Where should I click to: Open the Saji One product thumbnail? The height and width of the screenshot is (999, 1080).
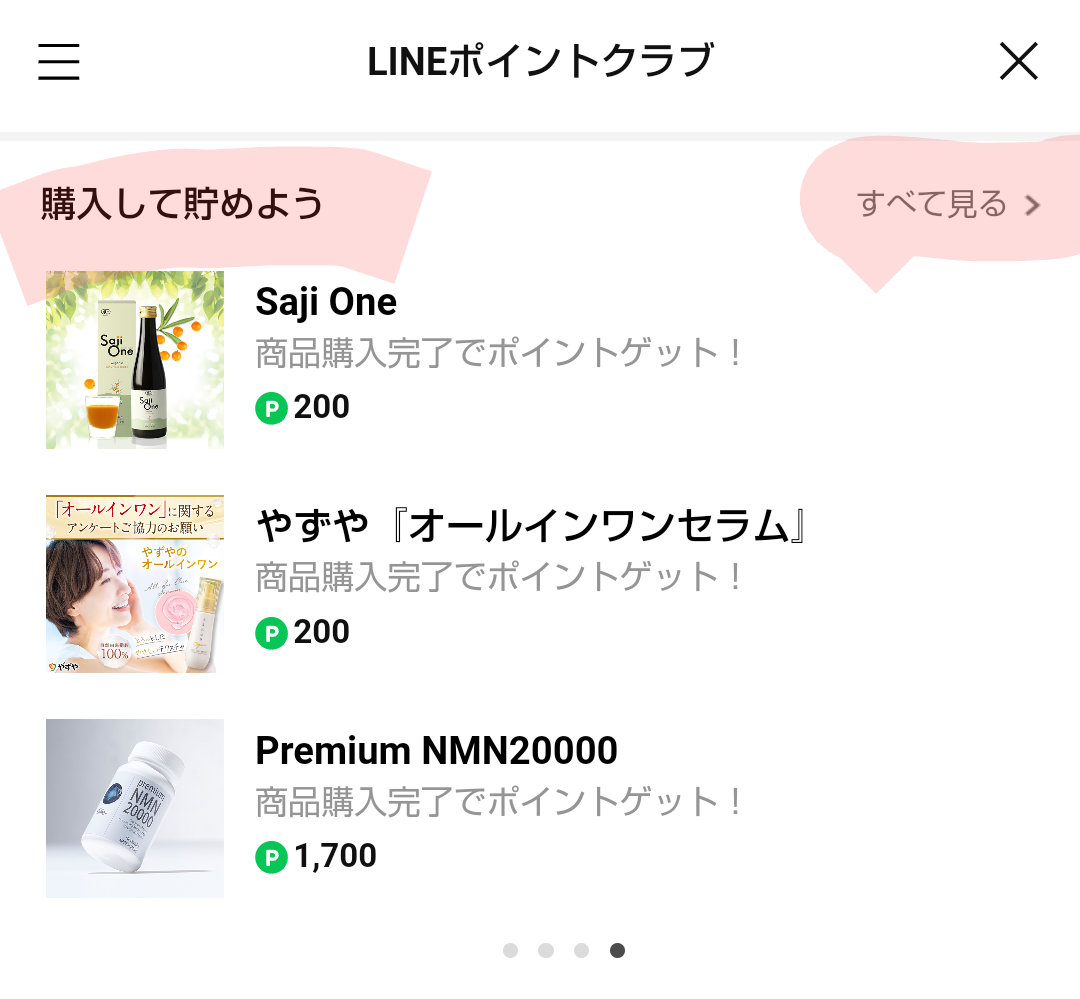pos(135,360)
